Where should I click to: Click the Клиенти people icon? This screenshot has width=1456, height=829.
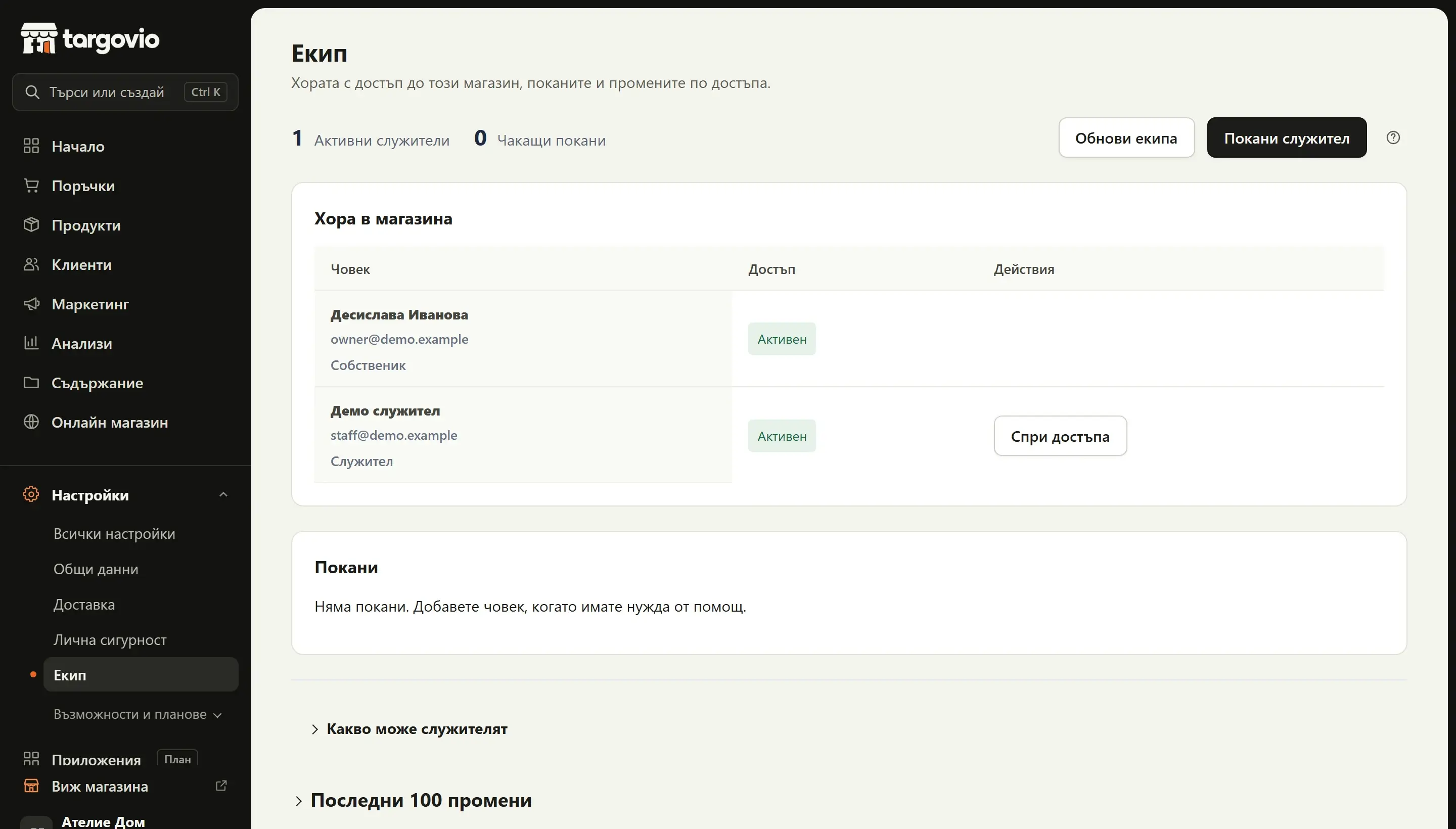pos(31,264)
